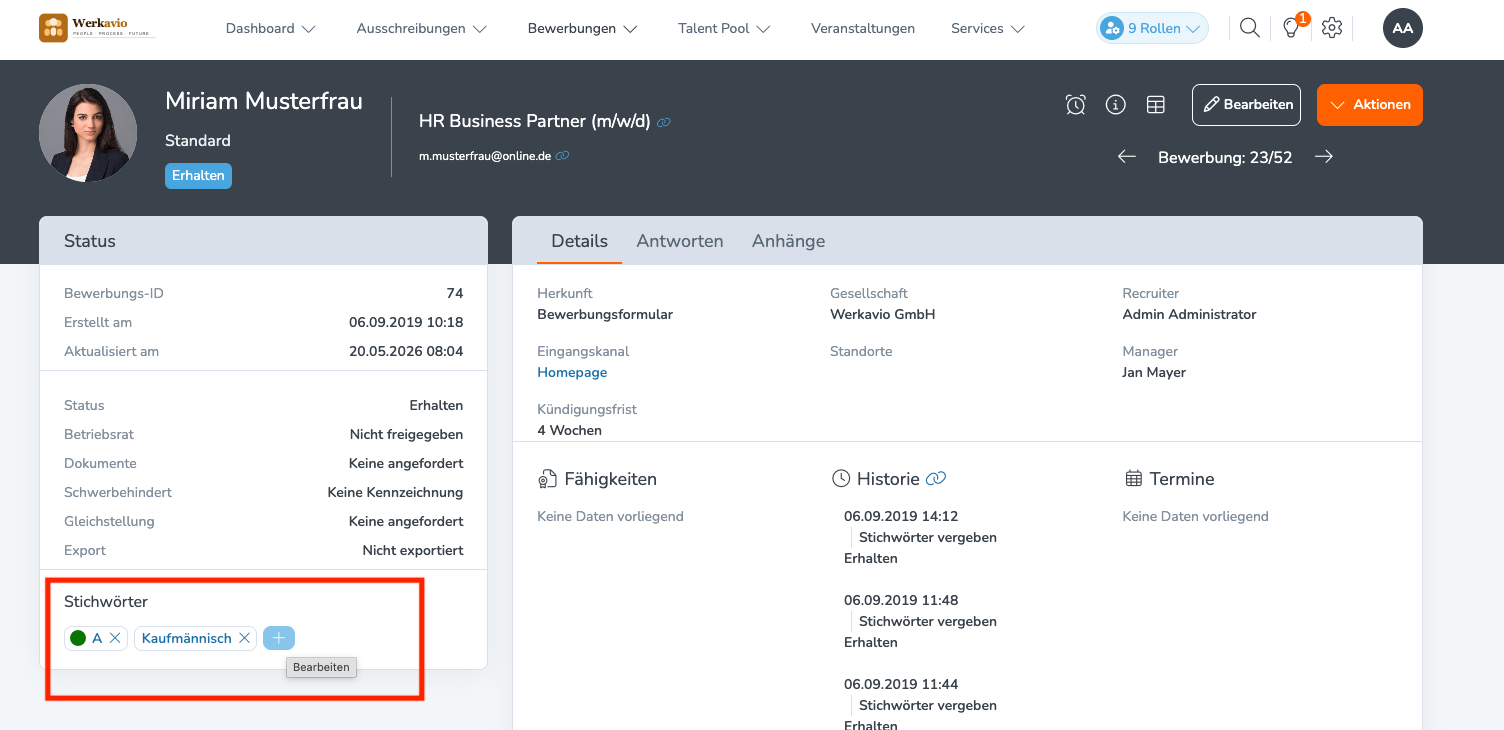1504x730 pixels.
Task: Click the HR Business Partner job title
Action: 534,121
